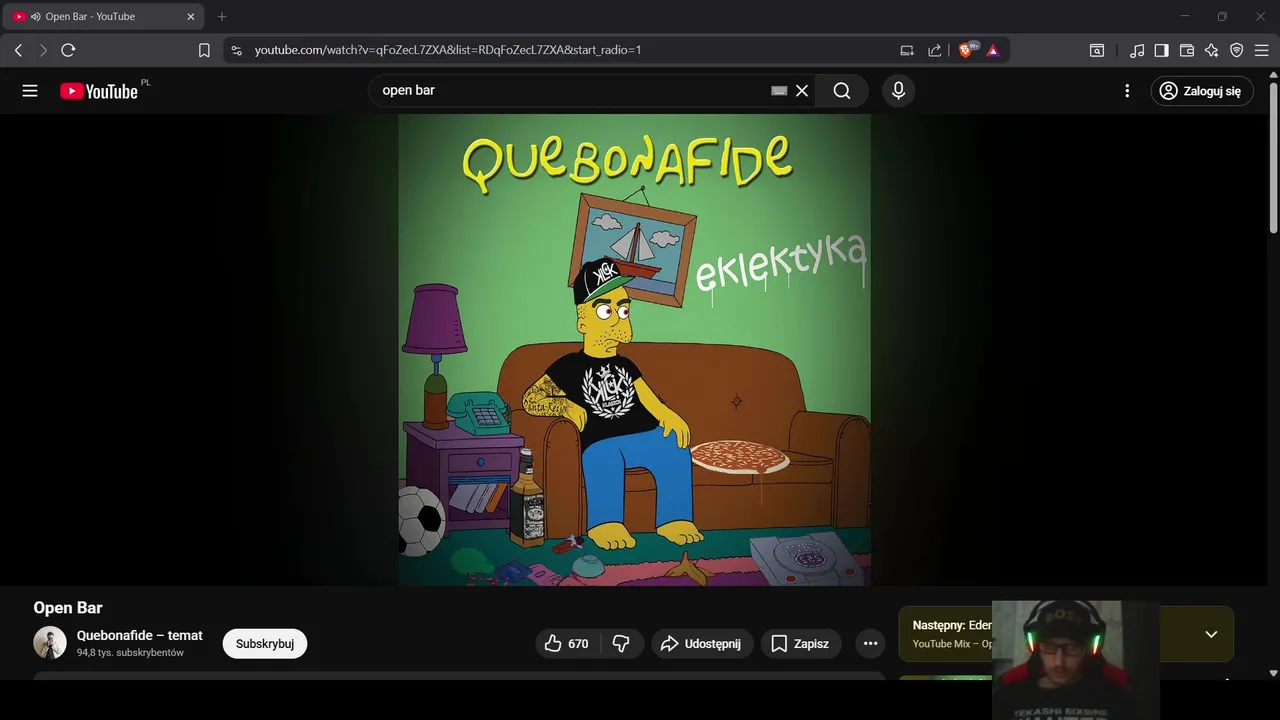1280x720 pixels.
Task: Click the "Open Bar" video title
Action: click(68, 608)
